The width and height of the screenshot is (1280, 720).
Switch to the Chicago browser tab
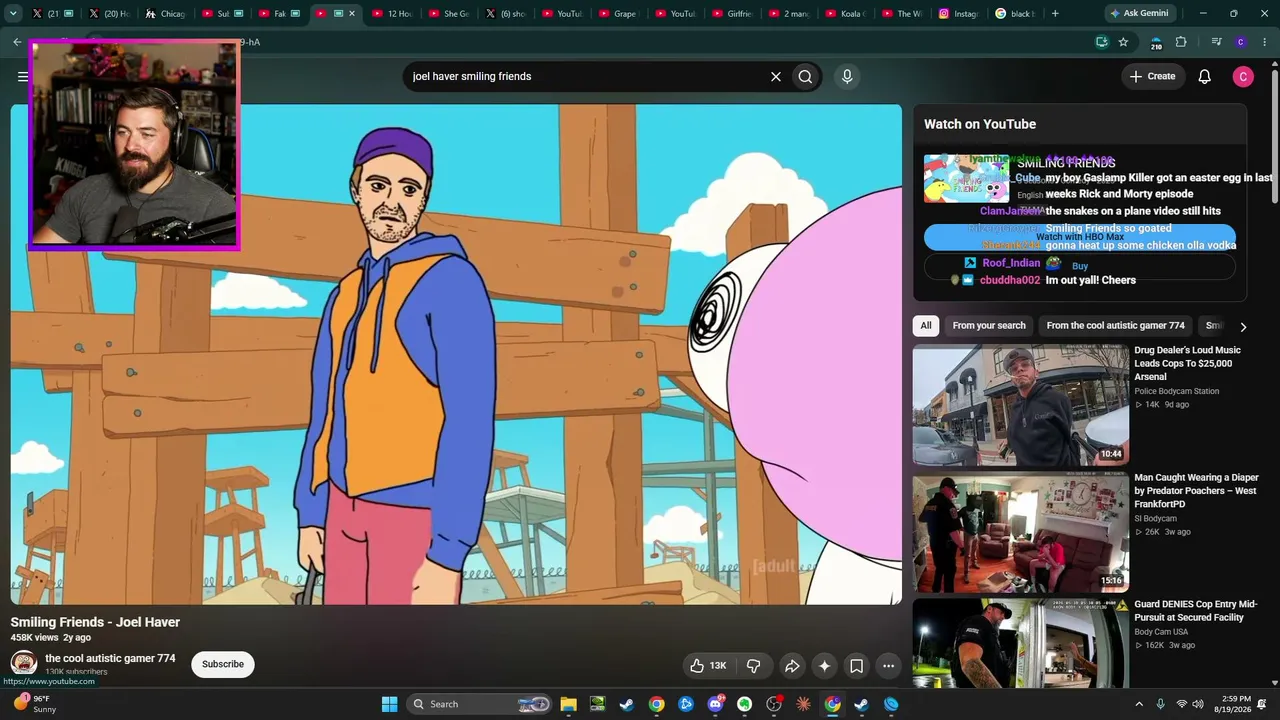tap(163, 14)
